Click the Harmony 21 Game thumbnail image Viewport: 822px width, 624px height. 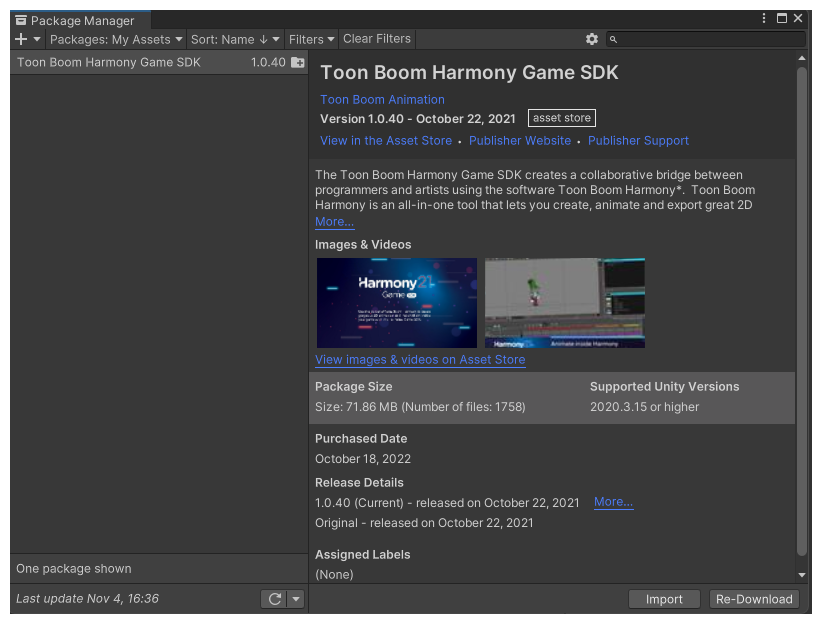[397, 302]
